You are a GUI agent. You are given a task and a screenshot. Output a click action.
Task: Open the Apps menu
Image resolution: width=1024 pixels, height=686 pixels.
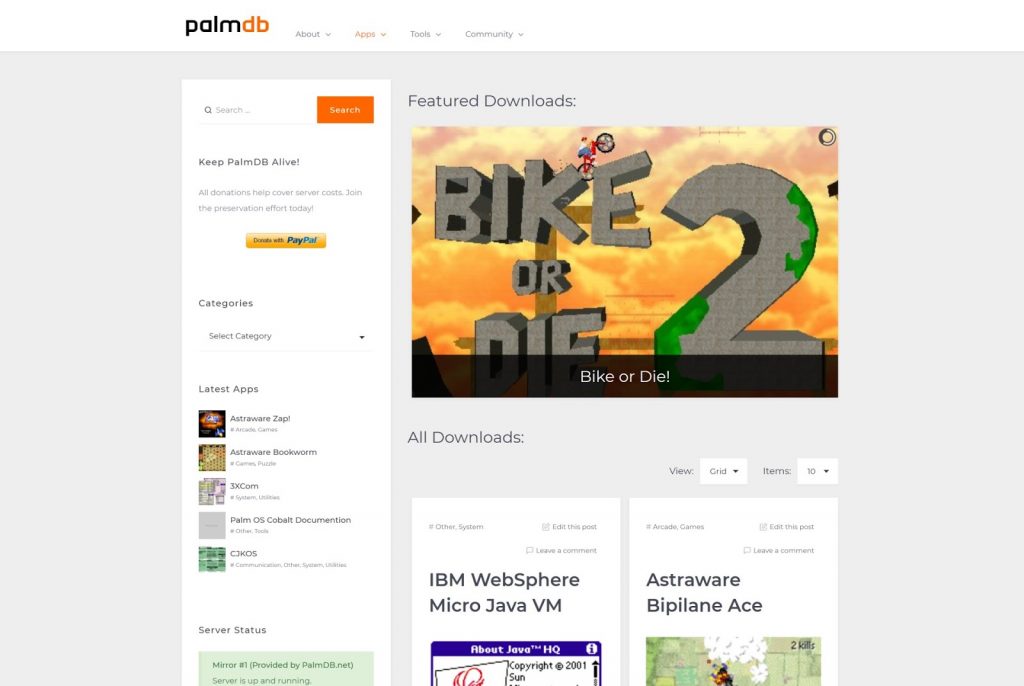coord(370,34)
